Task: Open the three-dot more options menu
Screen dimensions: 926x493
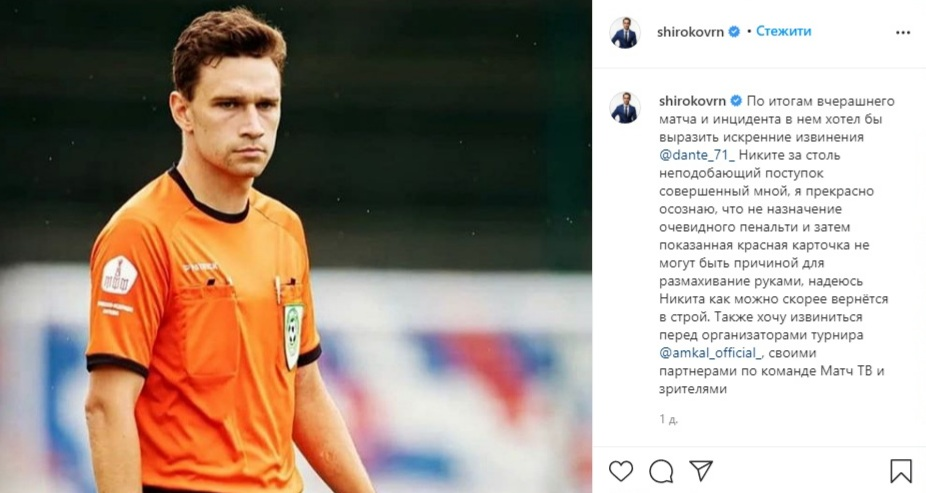Action: tap(903, 32)
